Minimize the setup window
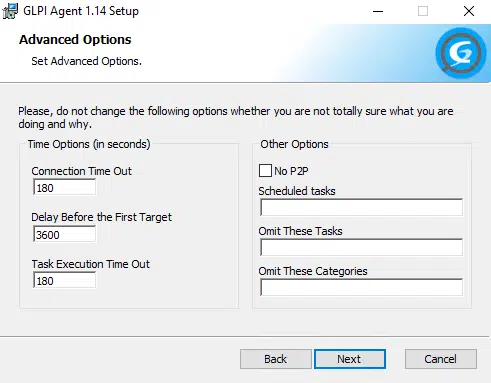The image size is (491, 383). coord(378,11)
